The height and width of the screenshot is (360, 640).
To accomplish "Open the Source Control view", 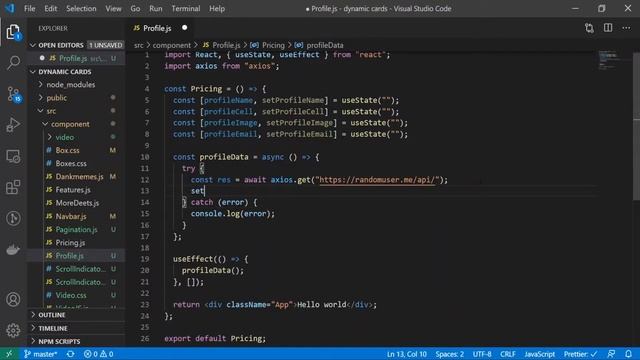I will (13, 94).
